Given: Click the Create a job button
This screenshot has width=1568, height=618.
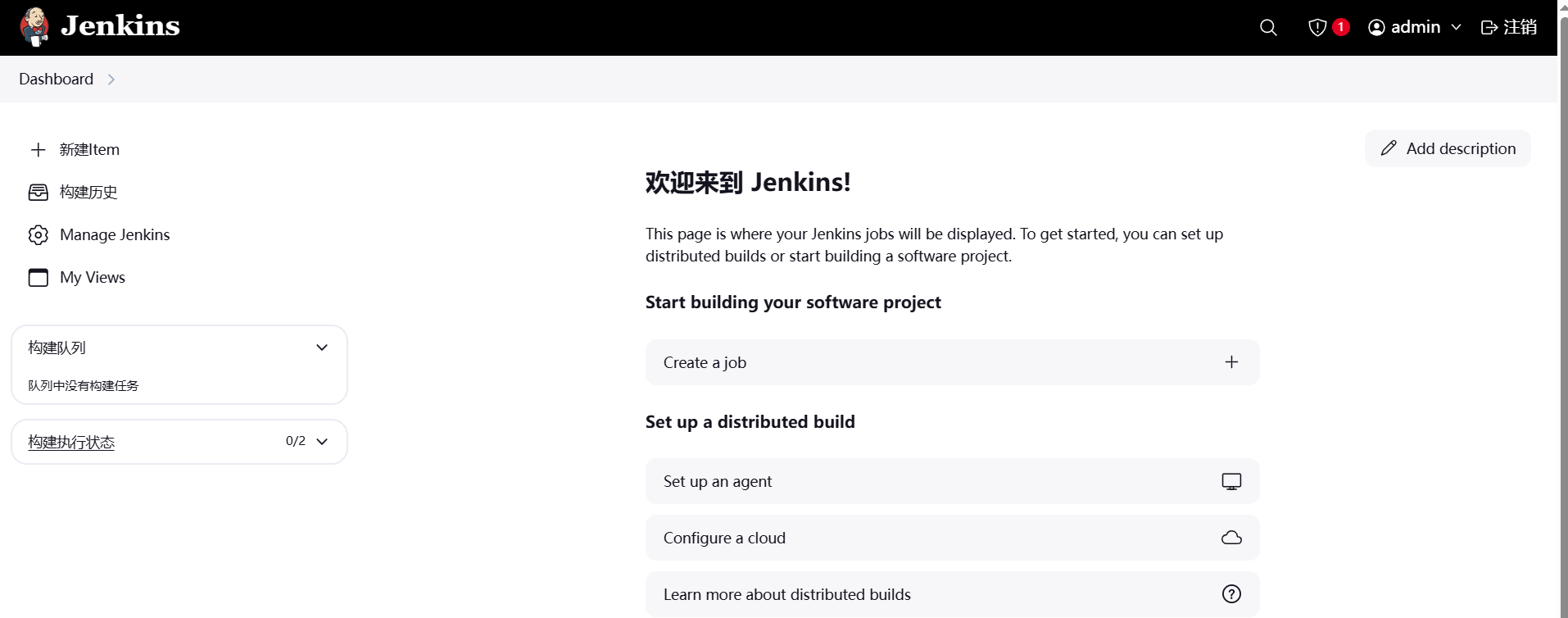Looking at the screenshot, I should point(952,362).
